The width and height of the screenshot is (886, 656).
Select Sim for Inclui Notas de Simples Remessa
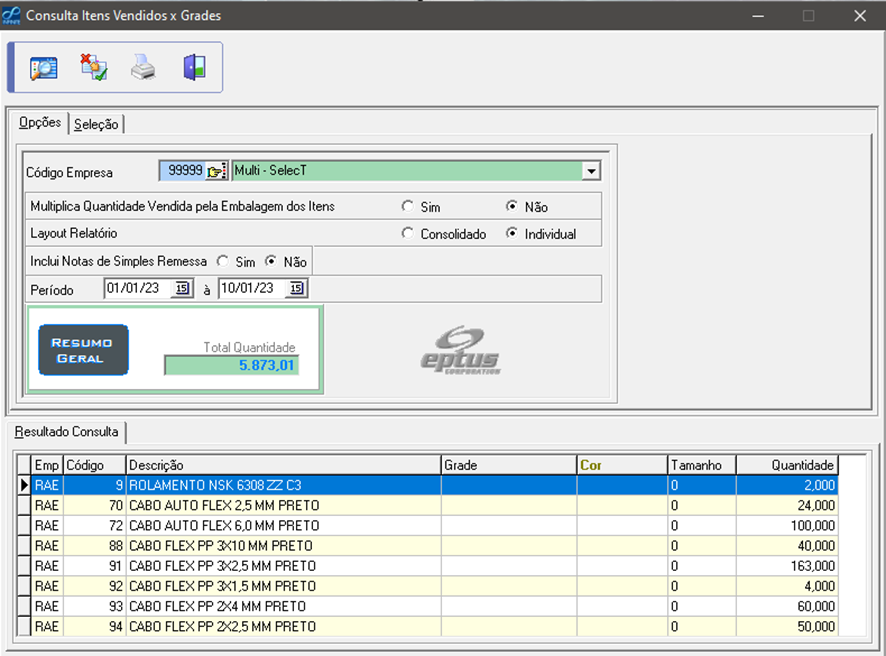[222, 261]
